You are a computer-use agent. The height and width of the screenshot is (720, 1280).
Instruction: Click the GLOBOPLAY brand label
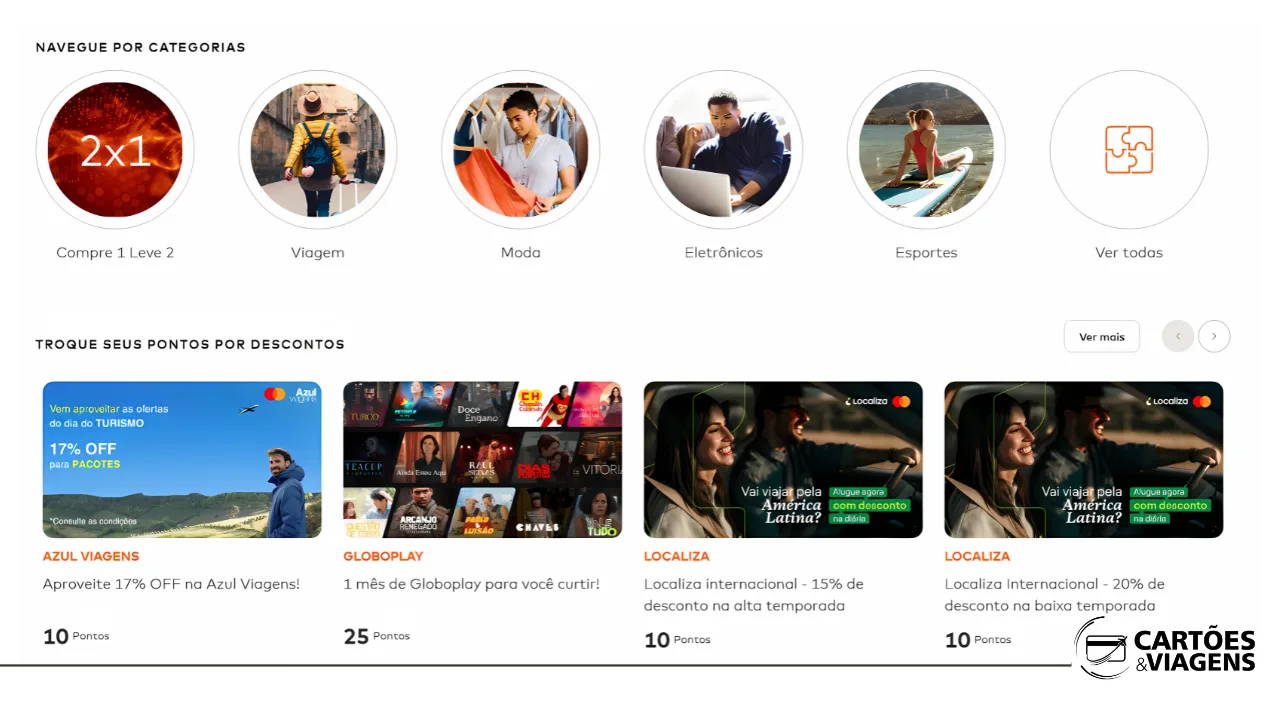(383, 556)
